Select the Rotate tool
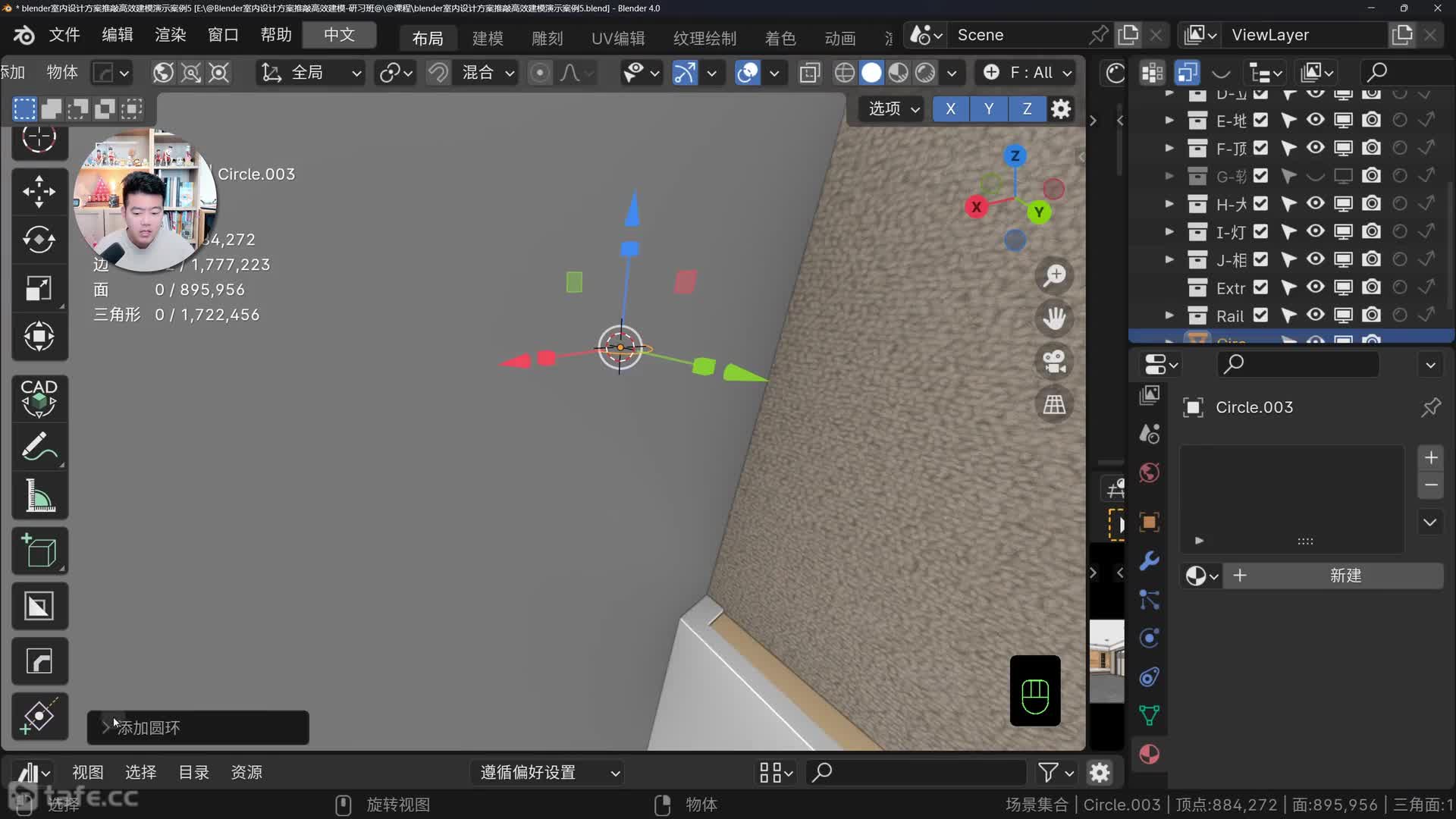The image size is (1456, 819). 39,240
